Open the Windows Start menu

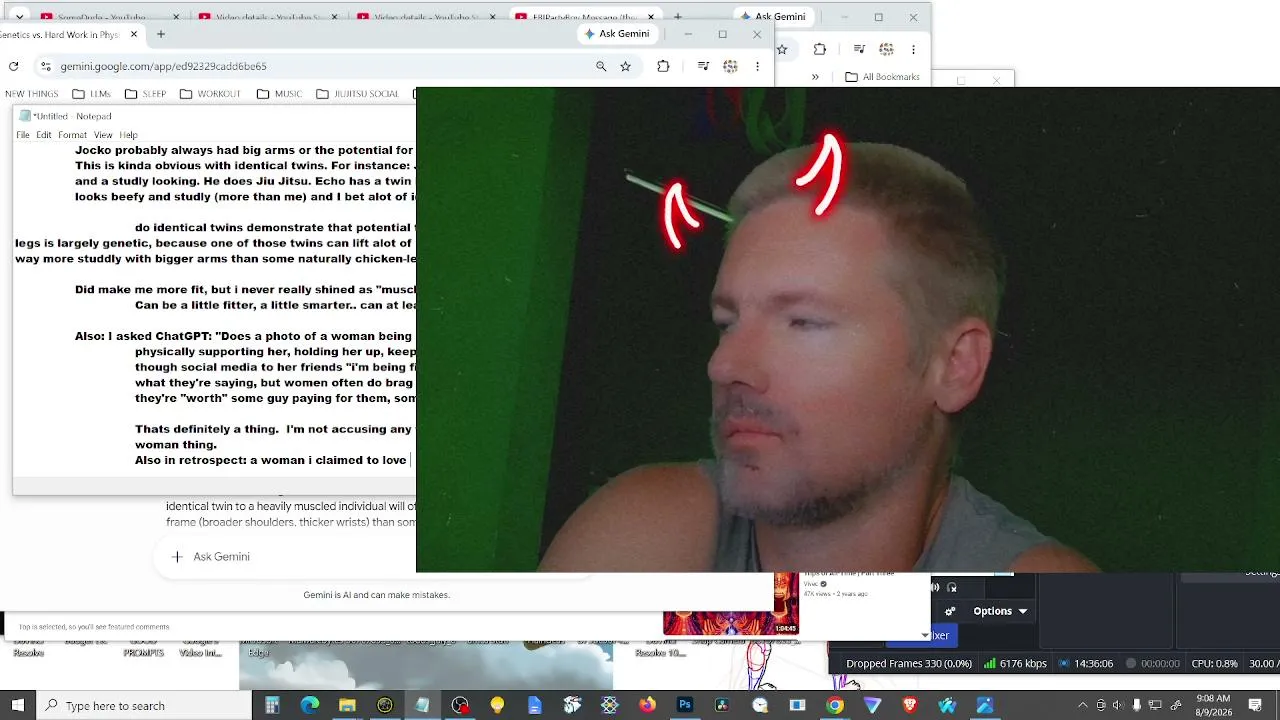(x=17, y=706)
